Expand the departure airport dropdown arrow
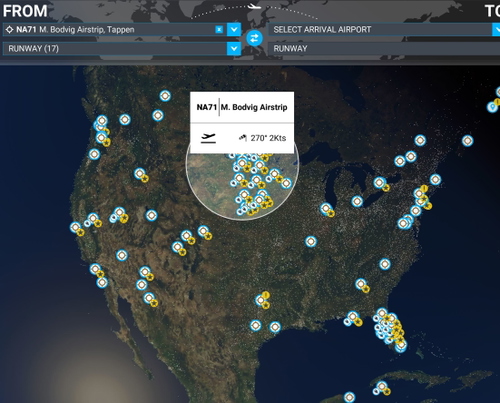 click(x=234, y=30)
